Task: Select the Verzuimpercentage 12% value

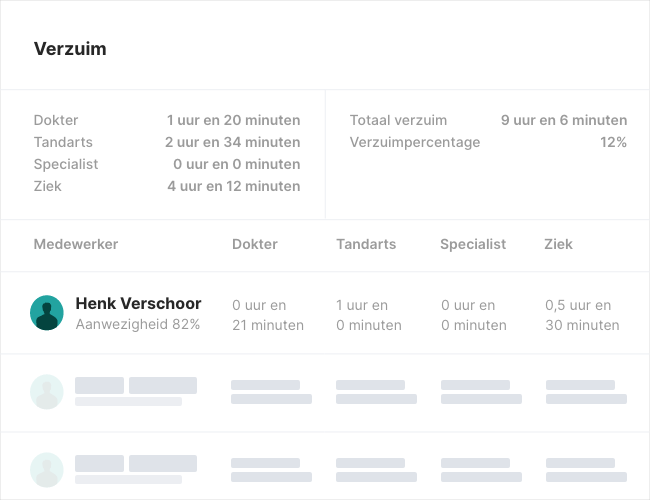Action: 613,142
